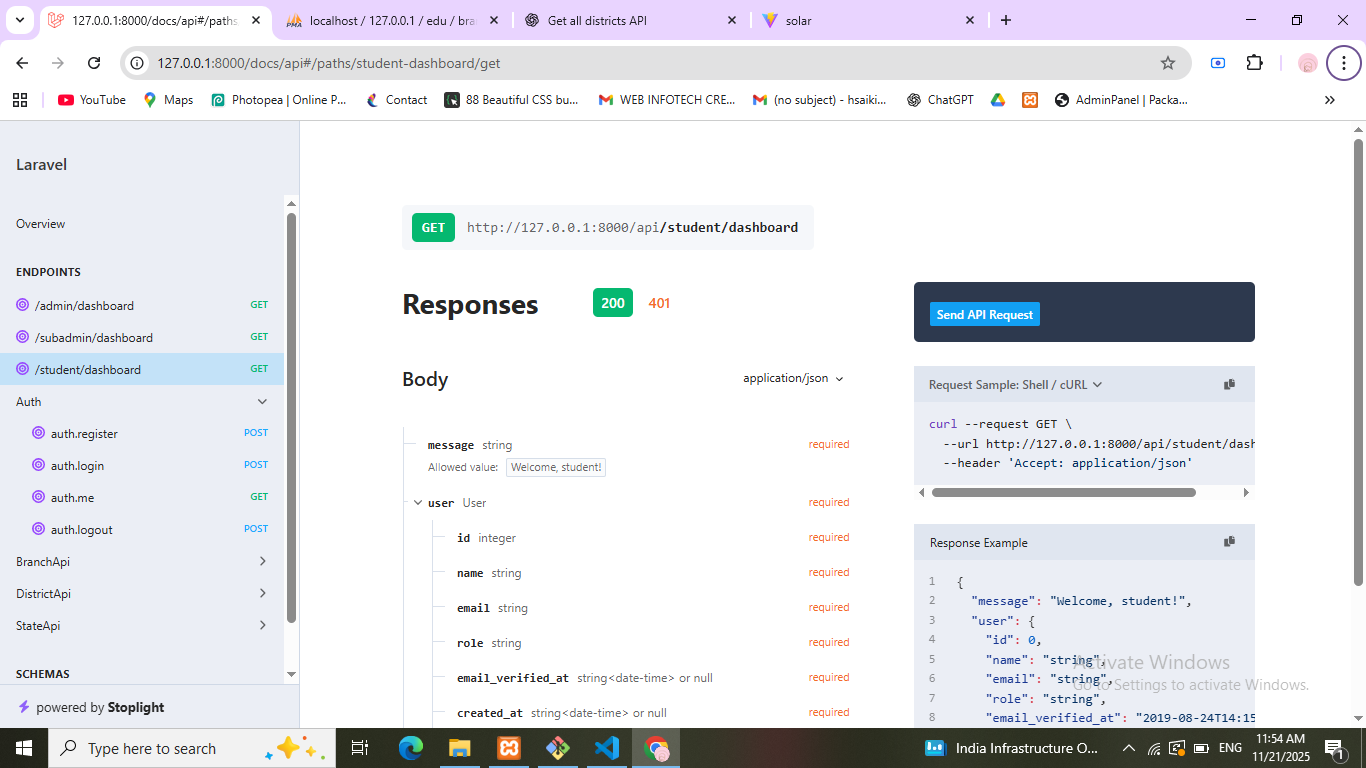This screenshot has width=1366, height=768.
Task: Collapse the Auth endpoints group
Action: click(x=262, y=402)
